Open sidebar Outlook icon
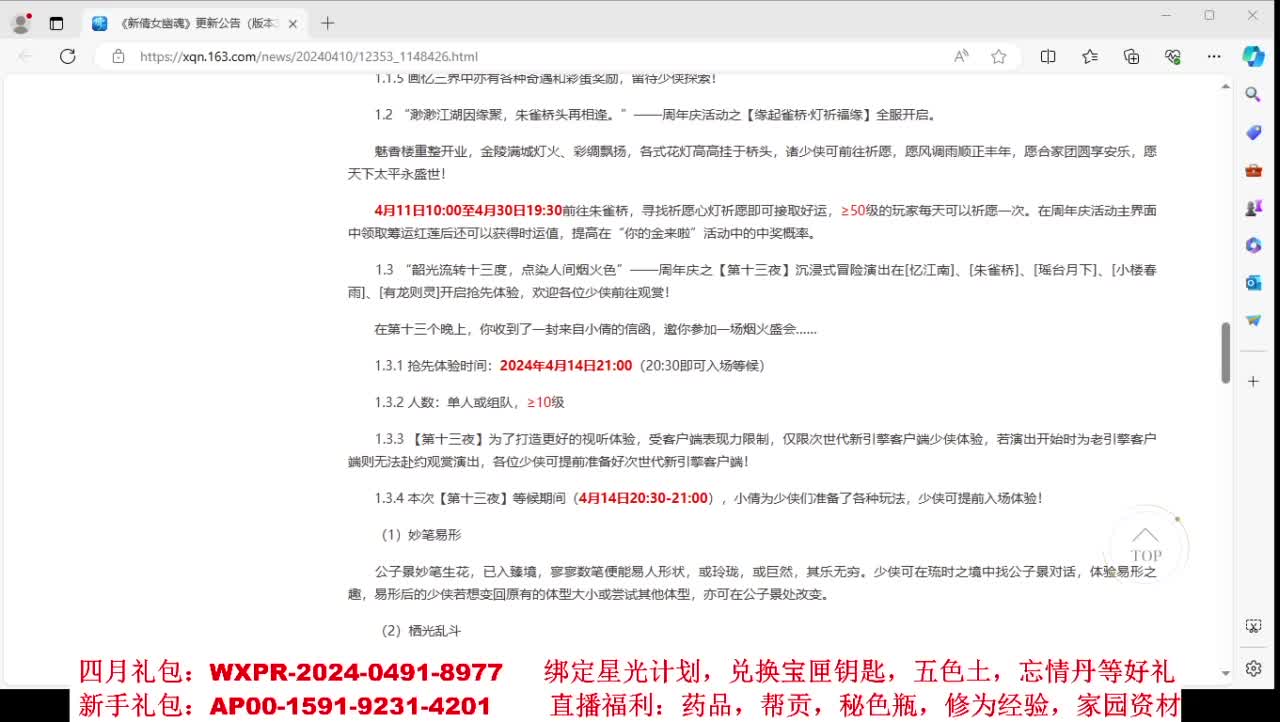Image resolution: width=1280 pixels, height=722 pixels. tap(1253, 283)
